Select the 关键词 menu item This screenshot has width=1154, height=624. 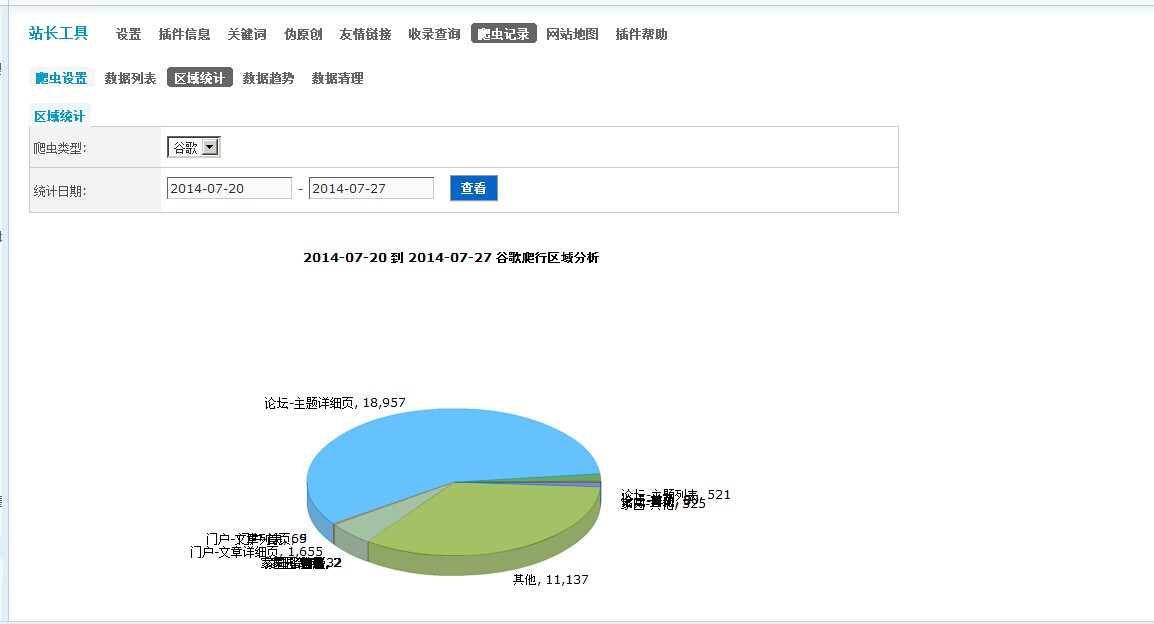point(247,34)
